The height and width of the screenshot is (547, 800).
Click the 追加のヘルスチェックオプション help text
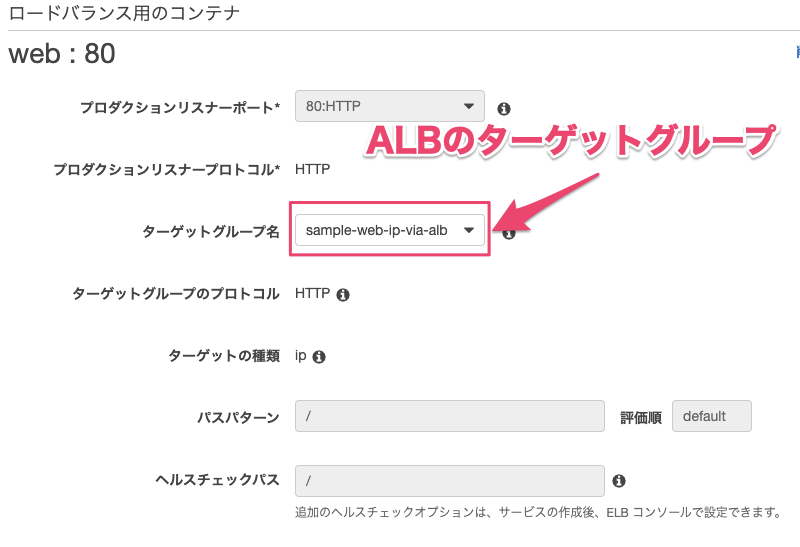(537, 513)
